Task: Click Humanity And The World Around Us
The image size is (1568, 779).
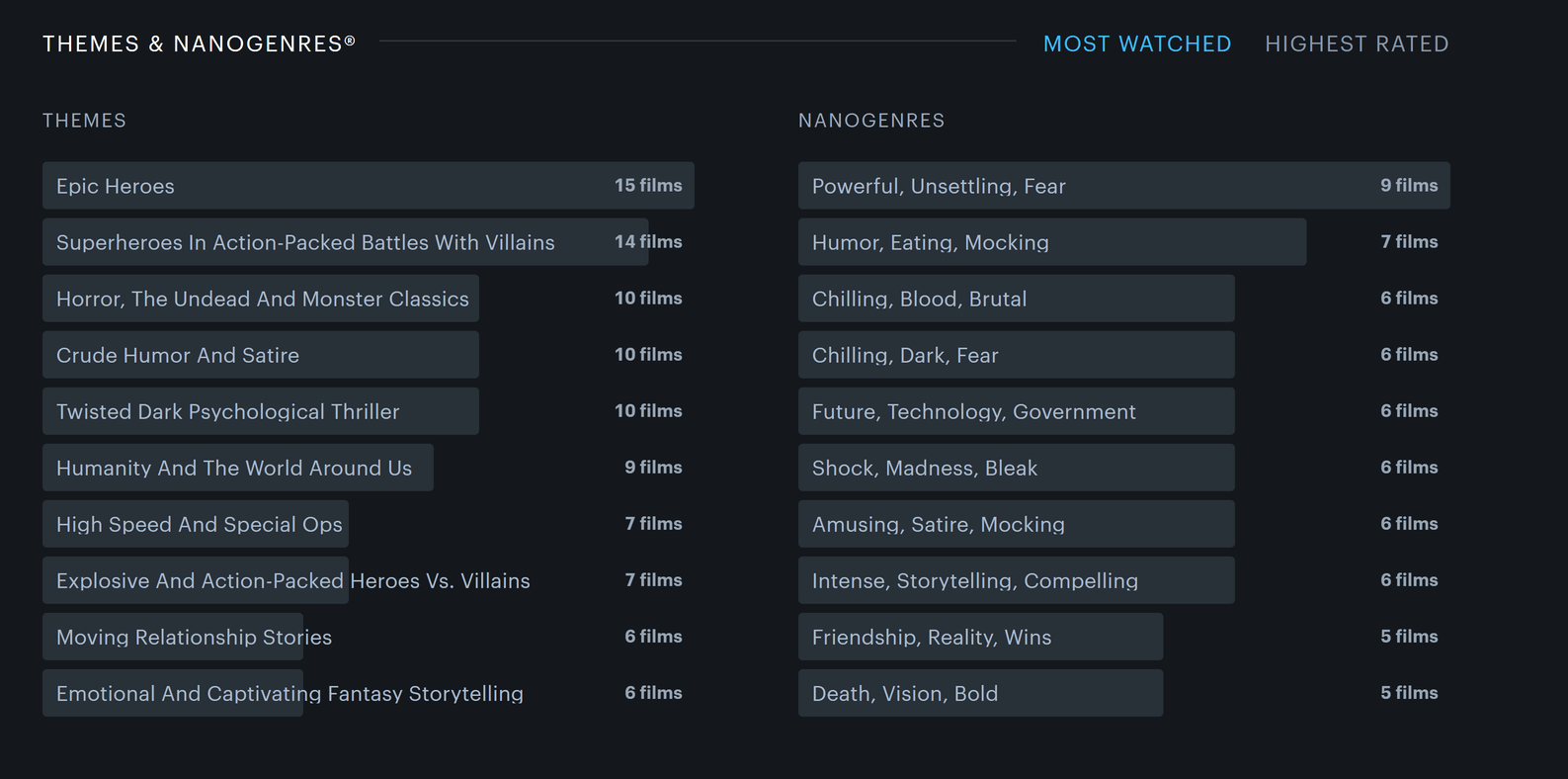Action: 234,468
